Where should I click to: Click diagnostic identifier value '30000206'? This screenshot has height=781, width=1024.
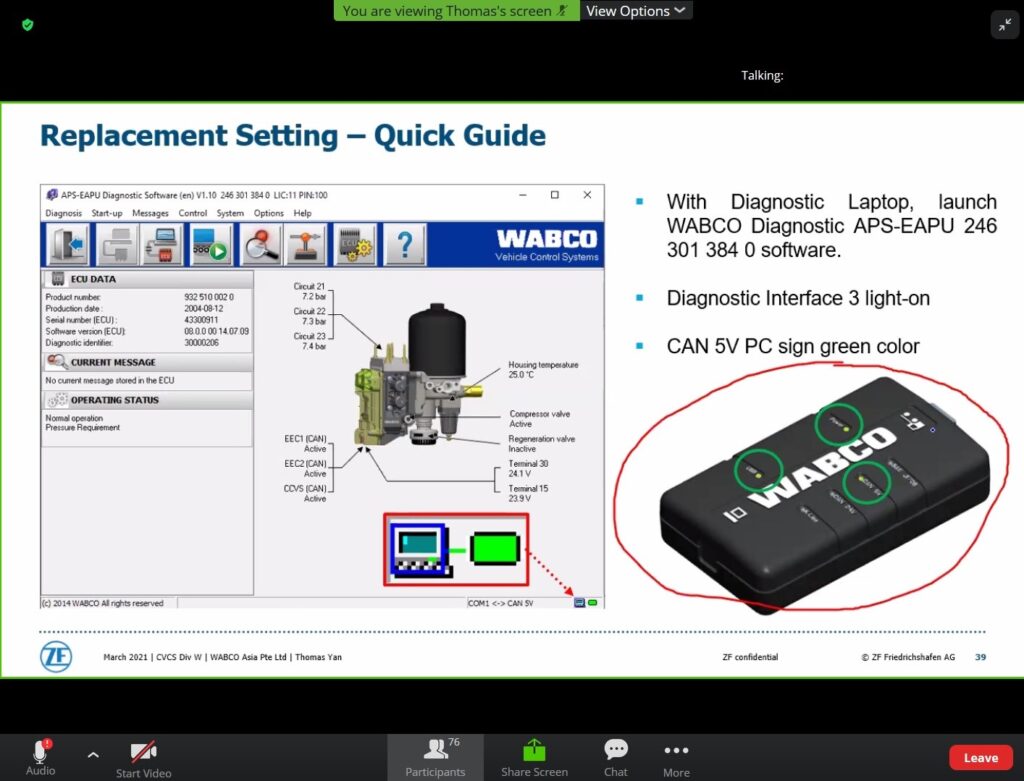[201, 343]
